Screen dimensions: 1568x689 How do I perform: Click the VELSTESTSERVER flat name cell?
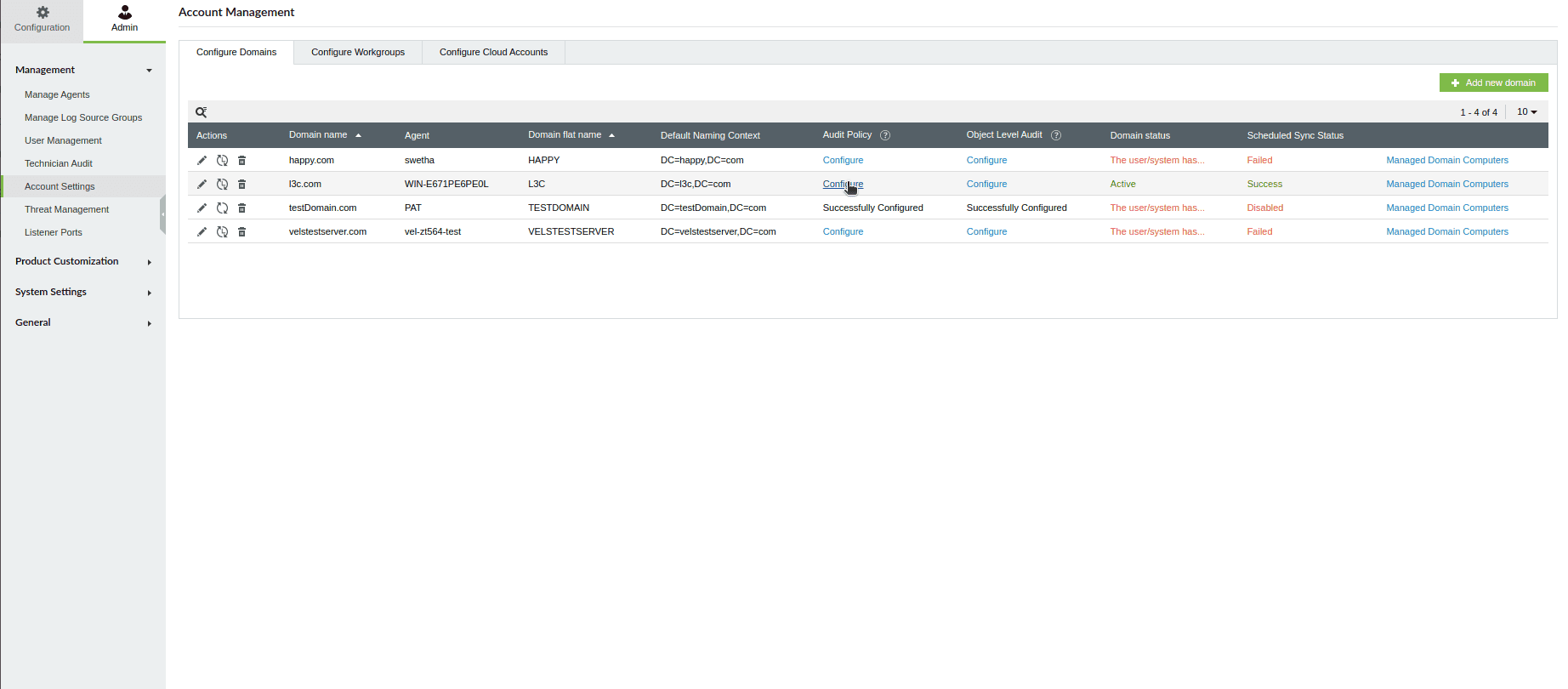[x=571, y=231]
